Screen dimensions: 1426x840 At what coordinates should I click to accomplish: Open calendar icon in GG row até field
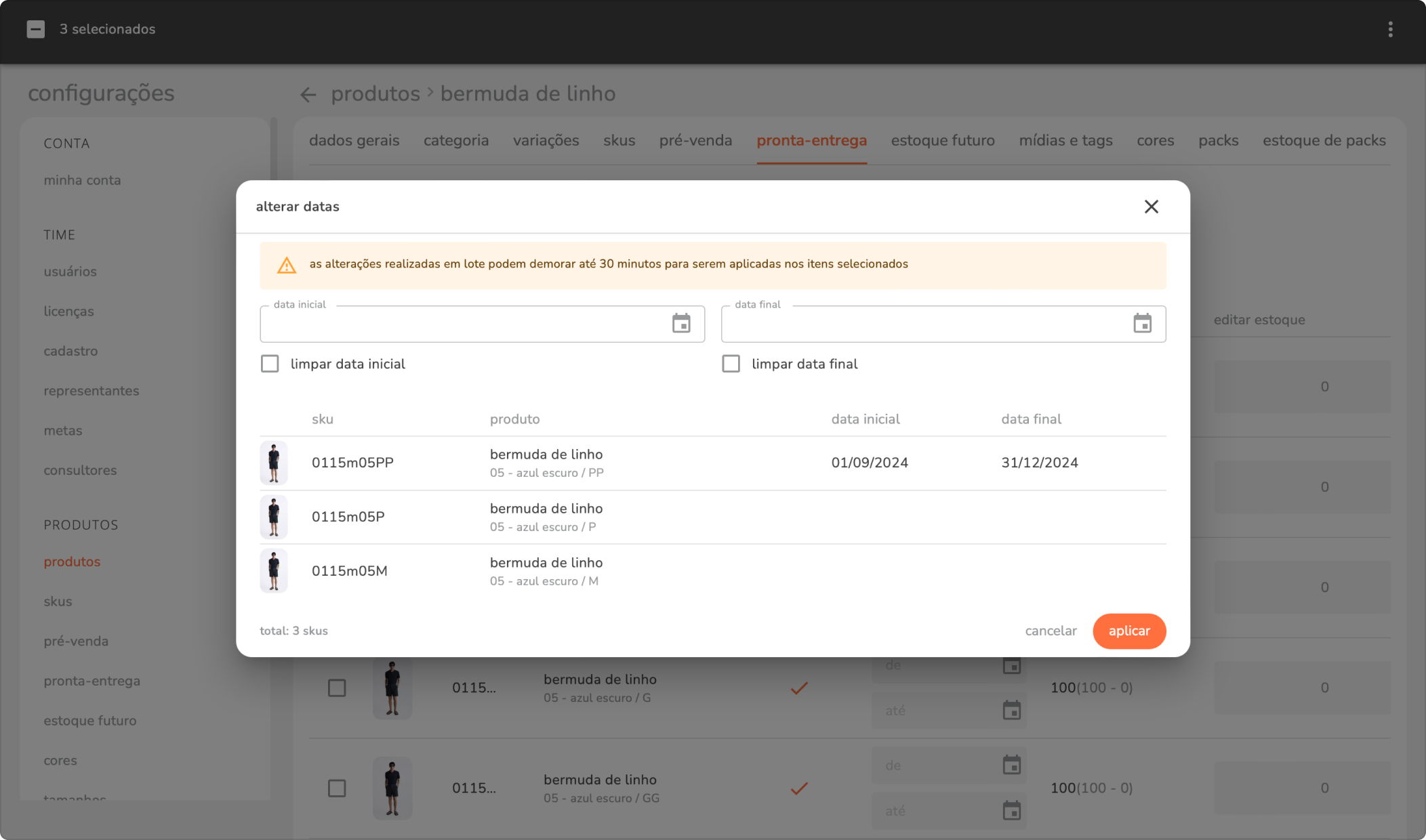(1011, 810)
